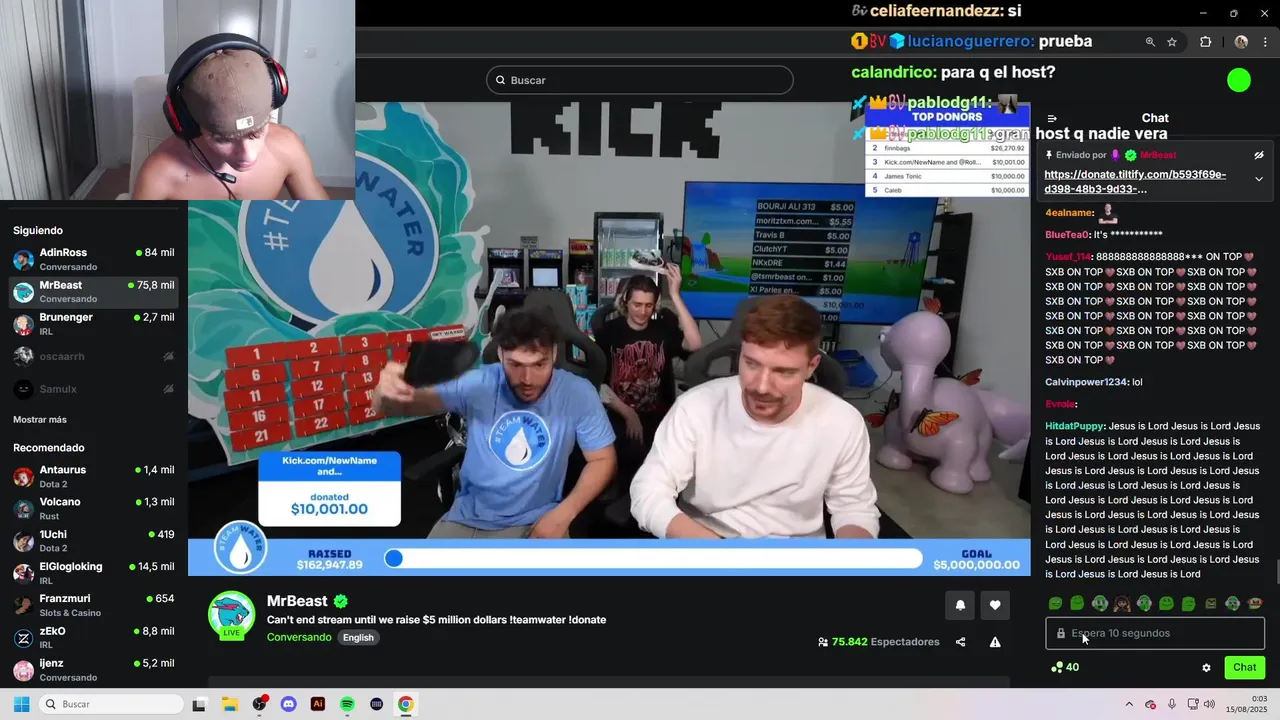1280x720 pixels.
Task: Click username HitdatPuppy in chat
Action: [1074, 426]
